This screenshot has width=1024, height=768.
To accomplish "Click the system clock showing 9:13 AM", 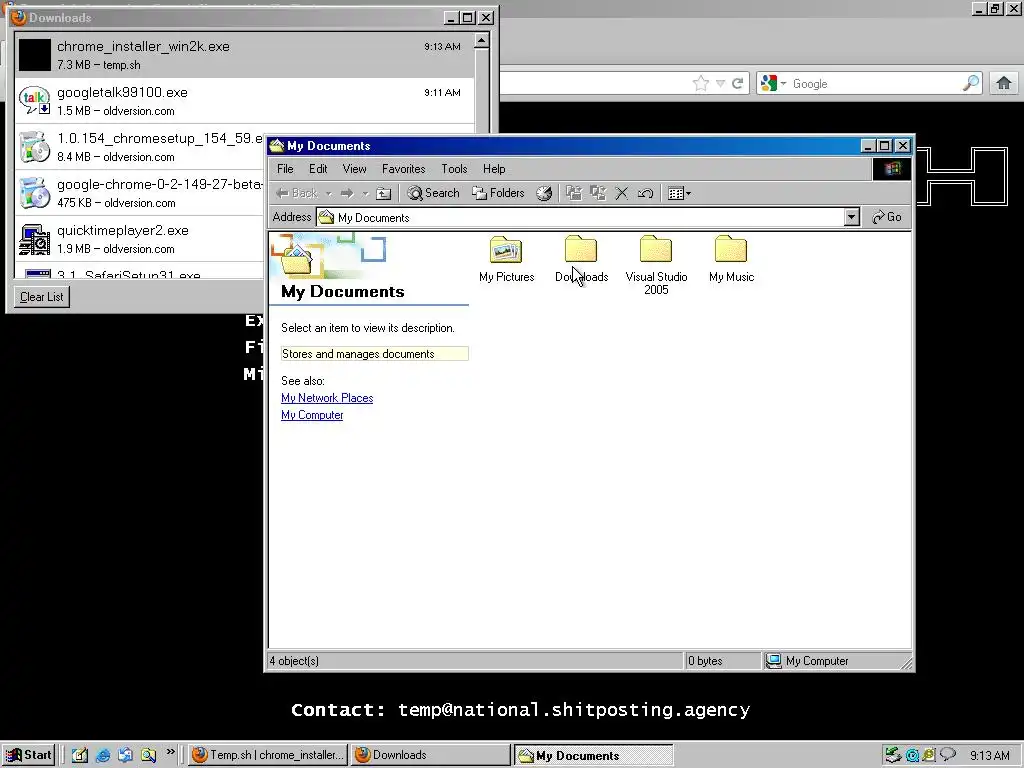I will click(x=989, y=756).
